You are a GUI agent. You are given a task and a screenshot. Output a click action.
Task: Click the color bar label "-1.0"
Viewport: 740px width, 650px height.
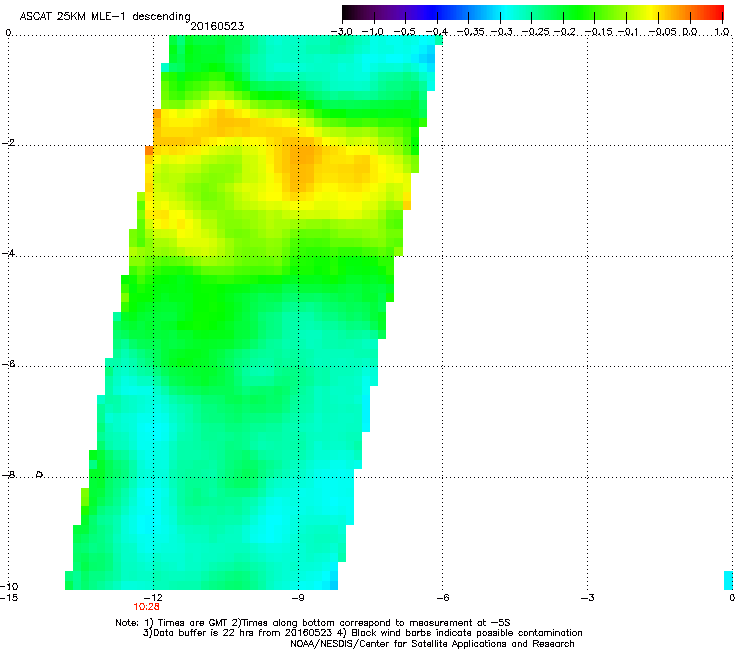(x=373, y=32)
